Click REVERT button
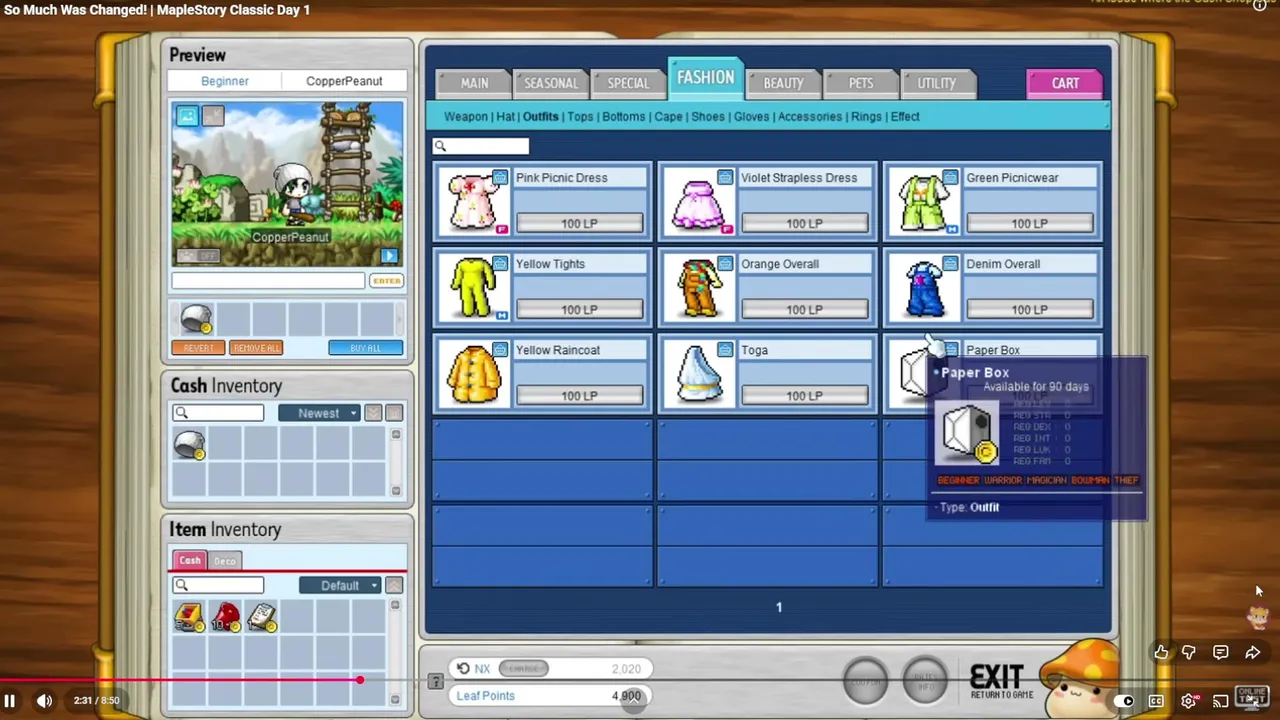 click(x=198, y=348)
